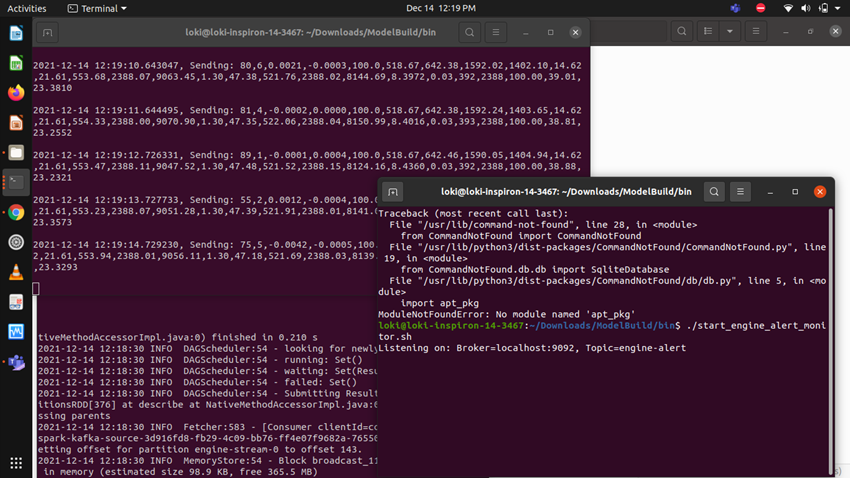Image resolution: width=850 pixels, height=478 pixels.
Task: Launch LibreOffice Impress from the dock
Action: click(x=16, y=122)
